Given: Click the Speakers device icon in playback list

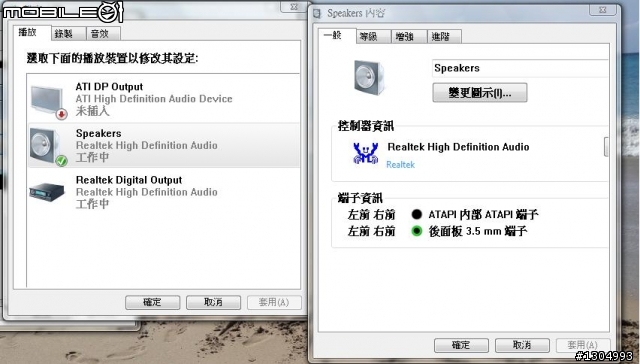Looking at the screenshot, I should 48,147.
